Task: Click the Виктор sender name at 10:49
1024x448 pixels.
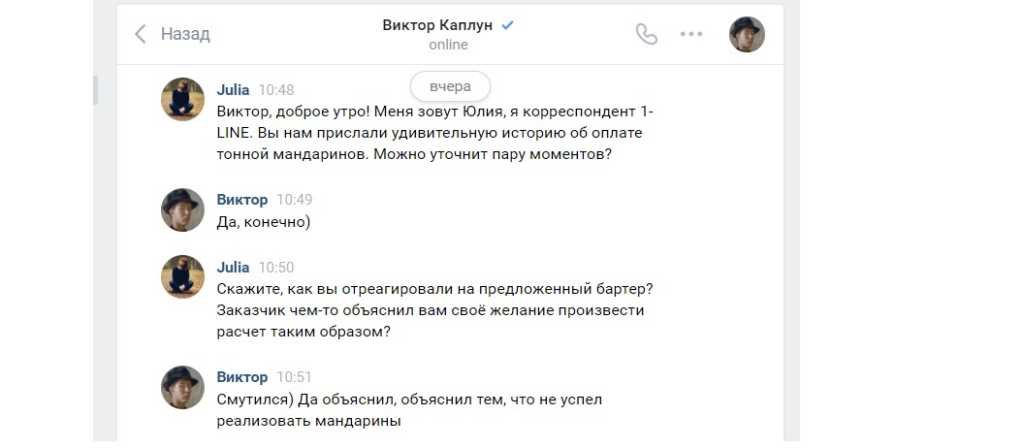Action: tap(242, 199)
